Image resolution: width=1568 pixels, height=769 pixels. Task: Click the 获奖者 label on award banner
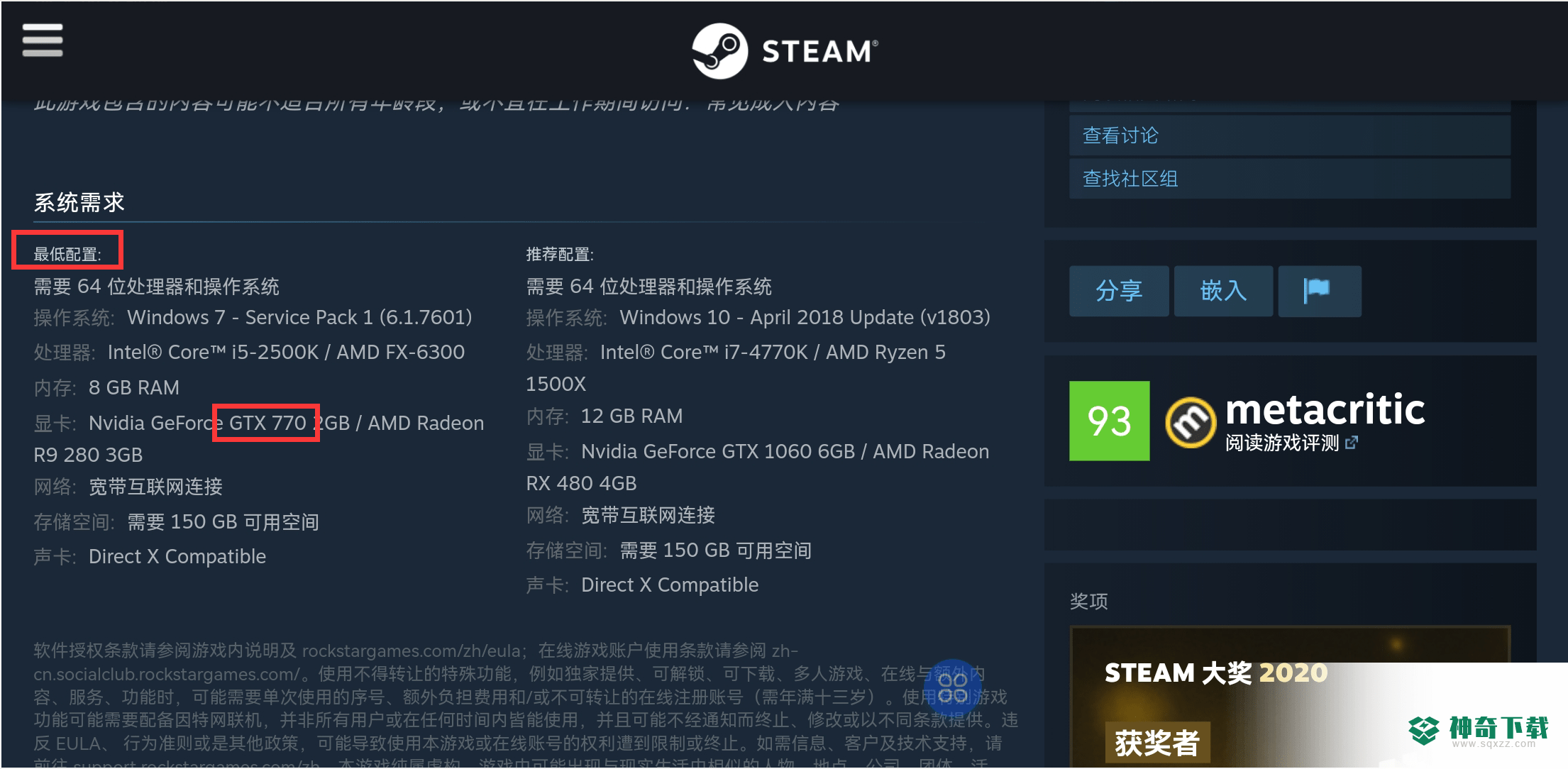[1157, 743]
